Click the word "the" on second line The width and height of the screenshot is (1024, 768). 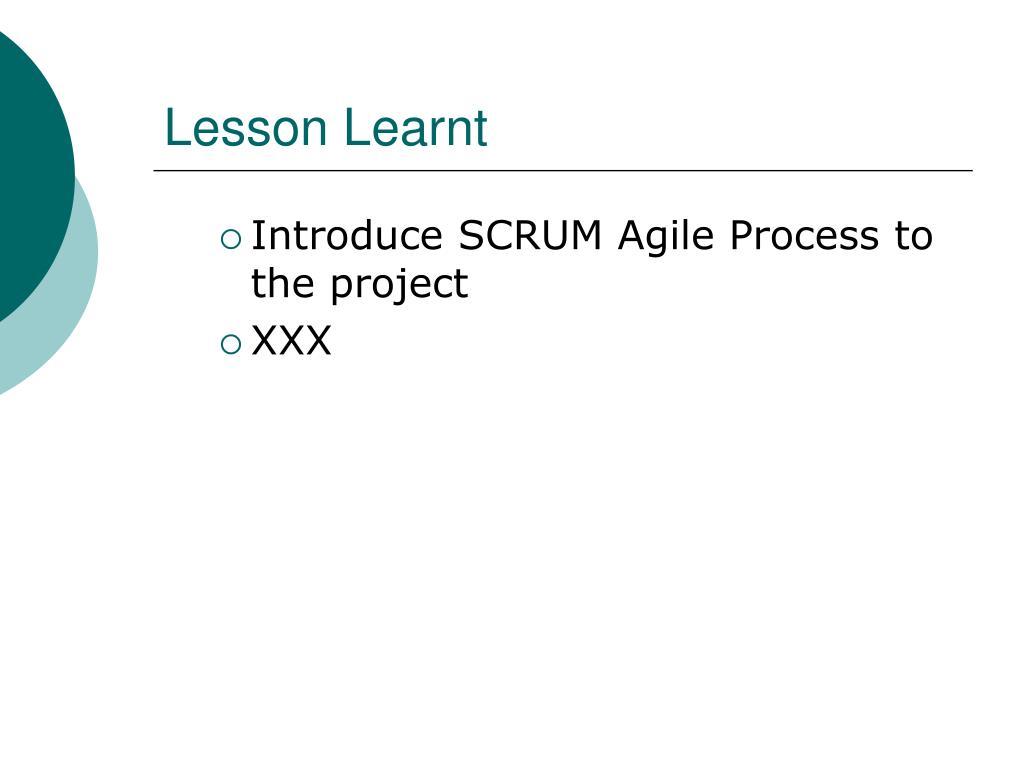pos(282,283)
